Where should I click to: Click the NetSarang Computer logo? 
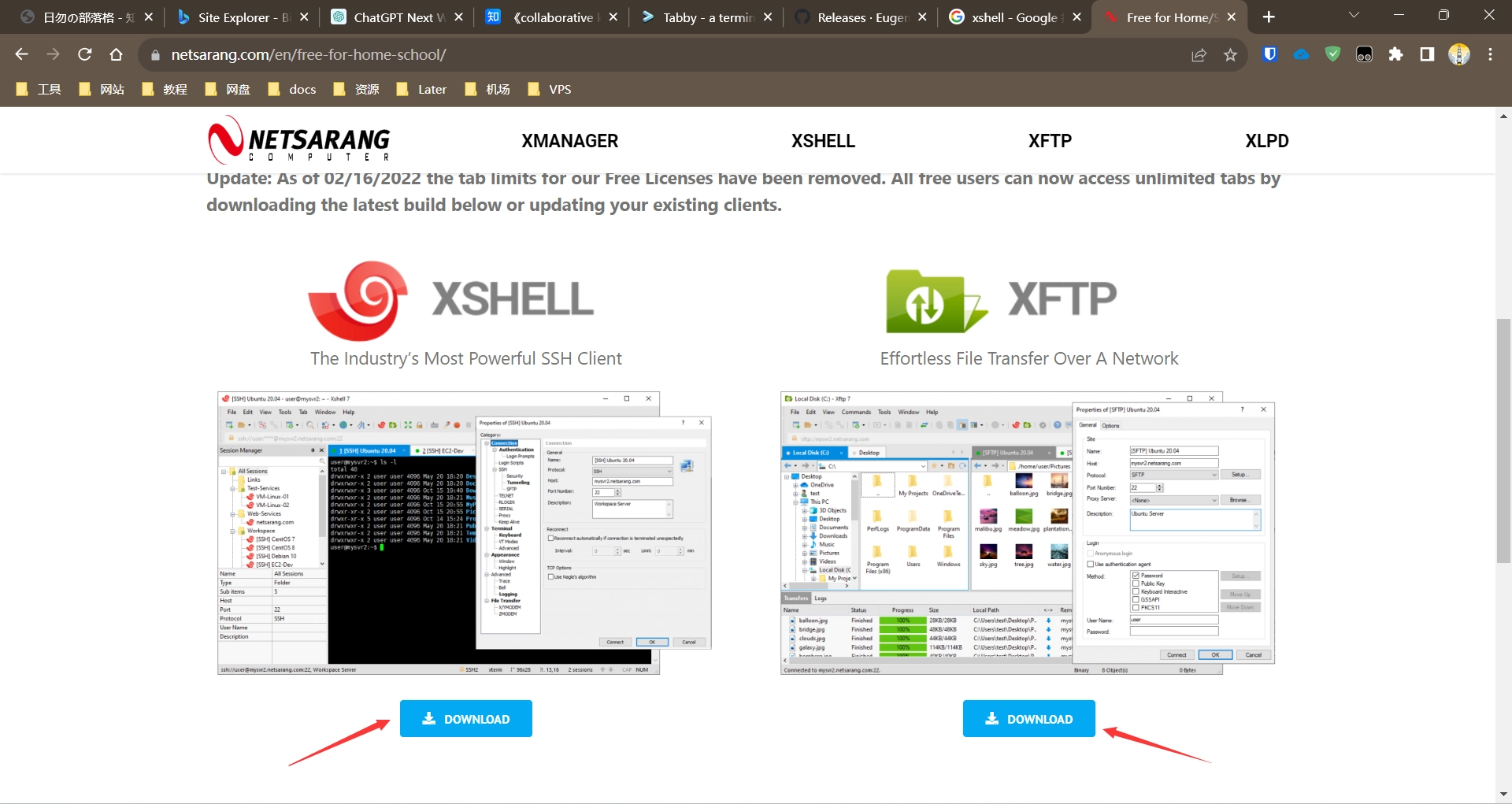(299, 140)
